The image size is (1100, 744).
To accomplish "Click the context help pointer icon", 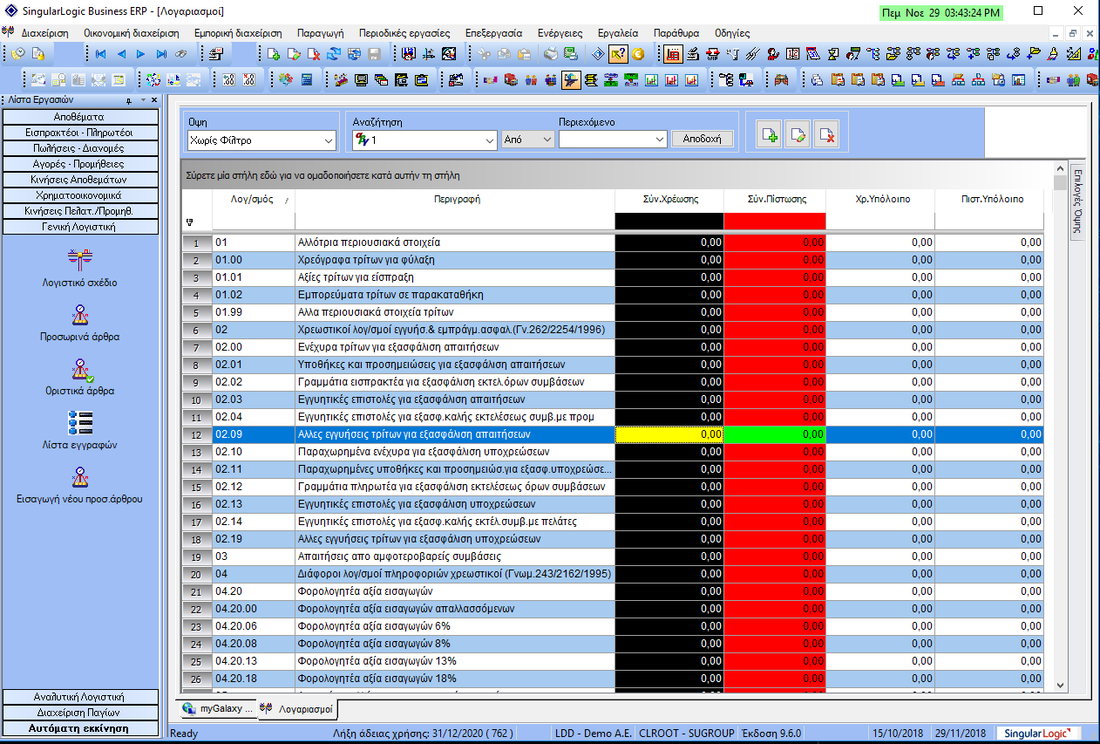I will coord(618,54).
